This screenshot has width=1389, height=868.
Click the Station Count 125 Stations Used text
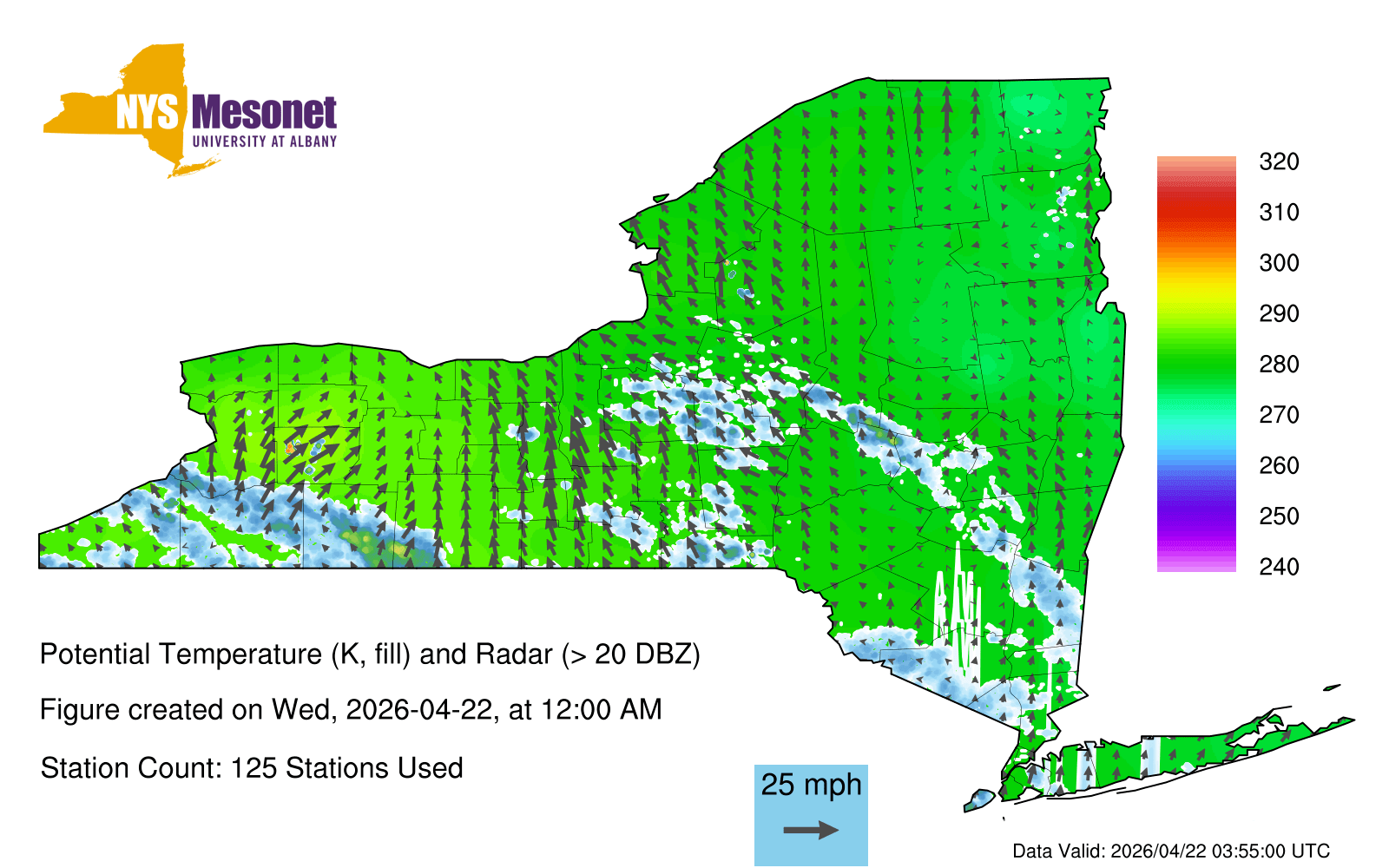pyautogui.click(x=252, y=768)
